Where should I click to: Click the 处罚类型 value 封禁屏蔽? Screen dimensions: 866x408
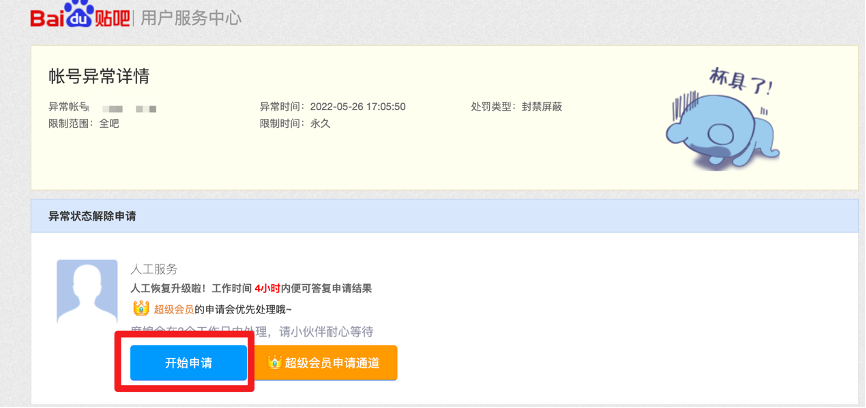tap(542, 107)
